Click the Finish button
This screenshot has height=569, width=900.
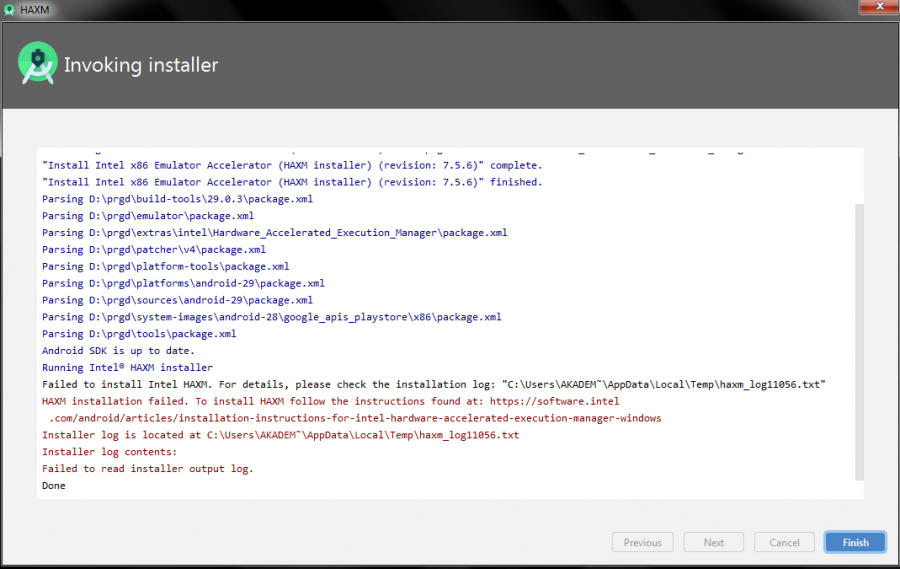click(x=855, y=542)
